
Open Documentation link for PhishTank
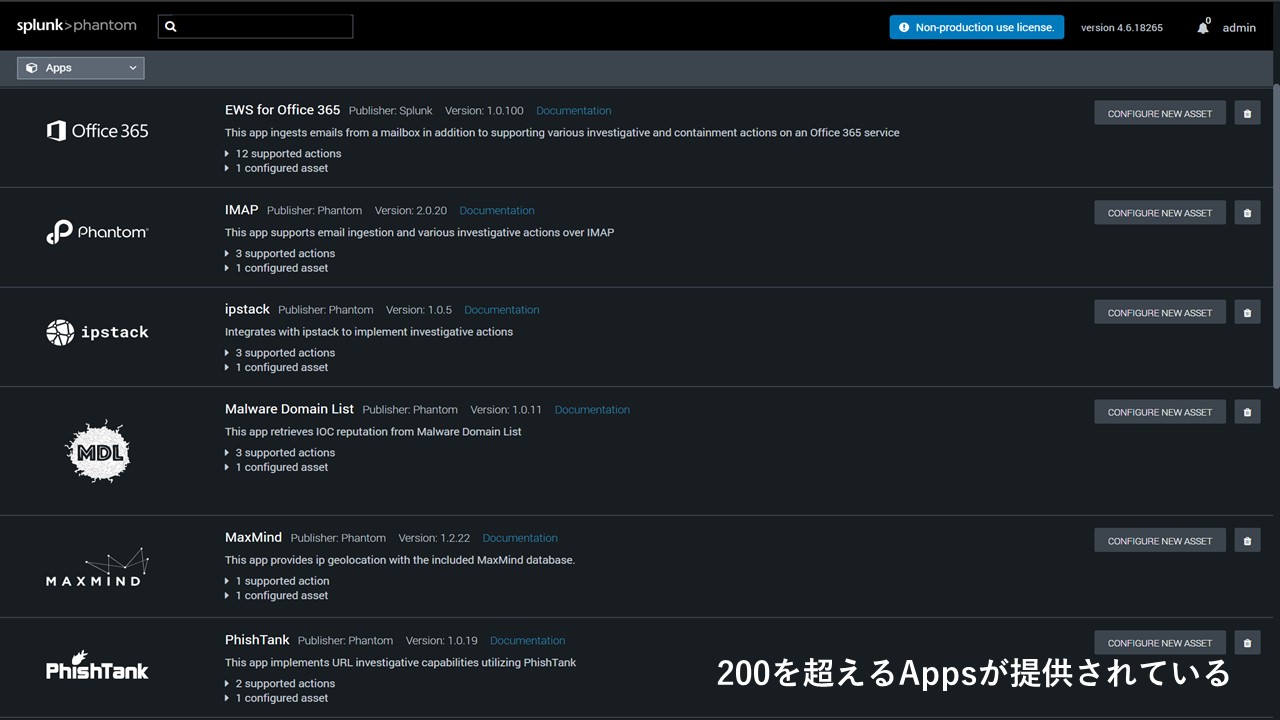(528, 640)
